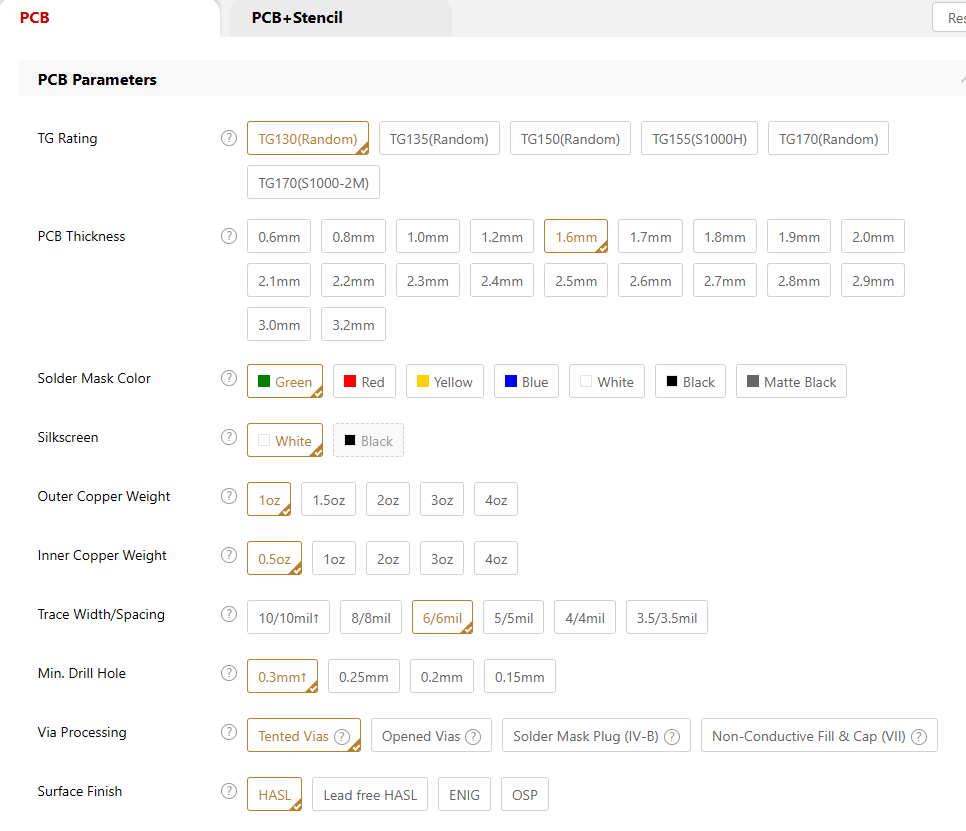
Task: Choose 1.7mm board thickness
Action: click(651, 237)
